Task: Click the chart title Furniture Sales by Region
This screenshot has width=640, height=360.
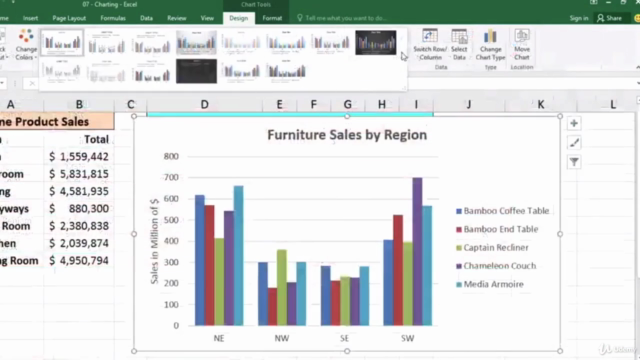Action: [x=347, y=135]
